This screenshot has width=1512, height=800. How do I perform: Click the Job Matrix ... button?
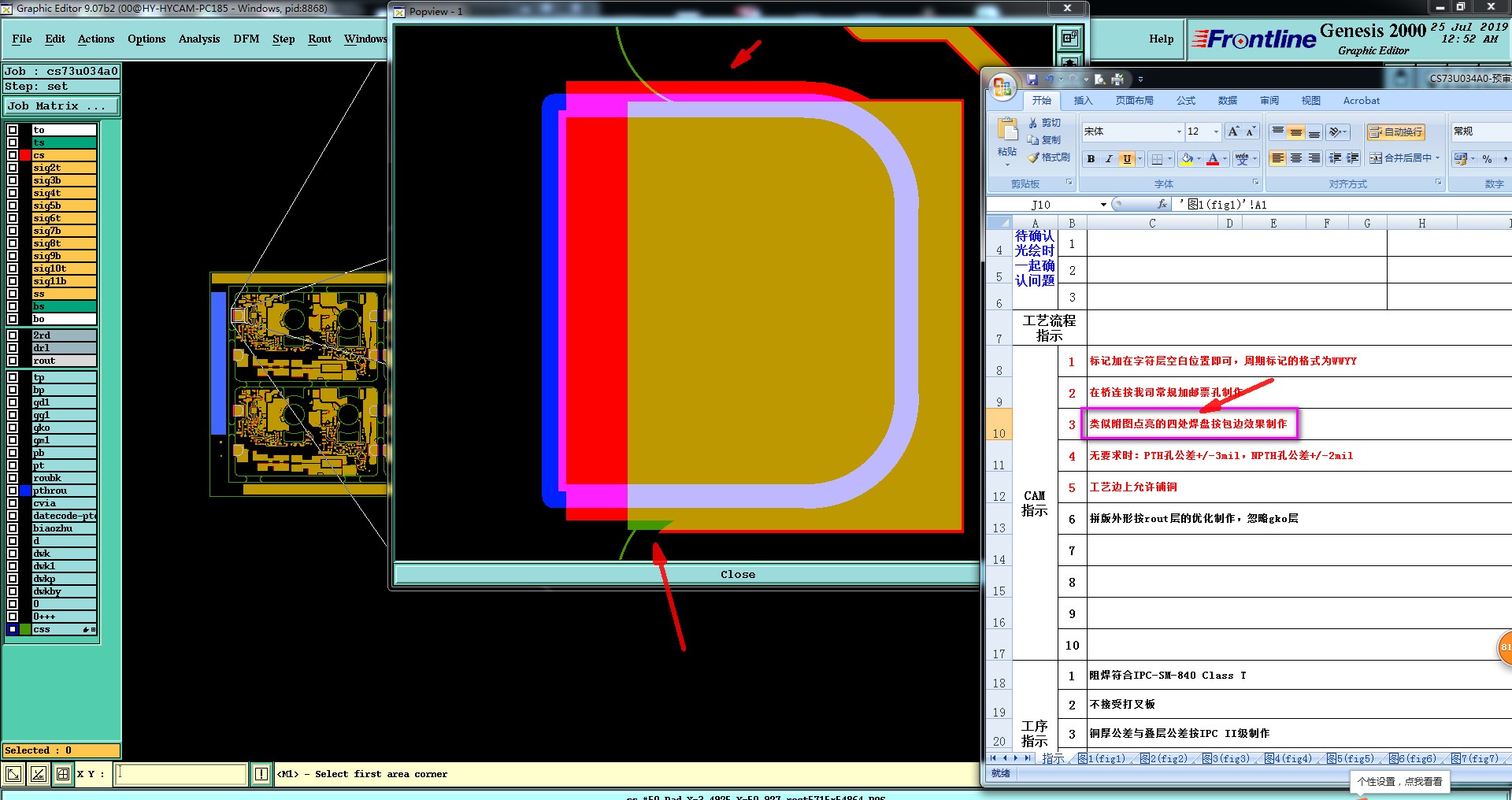click(x=61, y=106)
